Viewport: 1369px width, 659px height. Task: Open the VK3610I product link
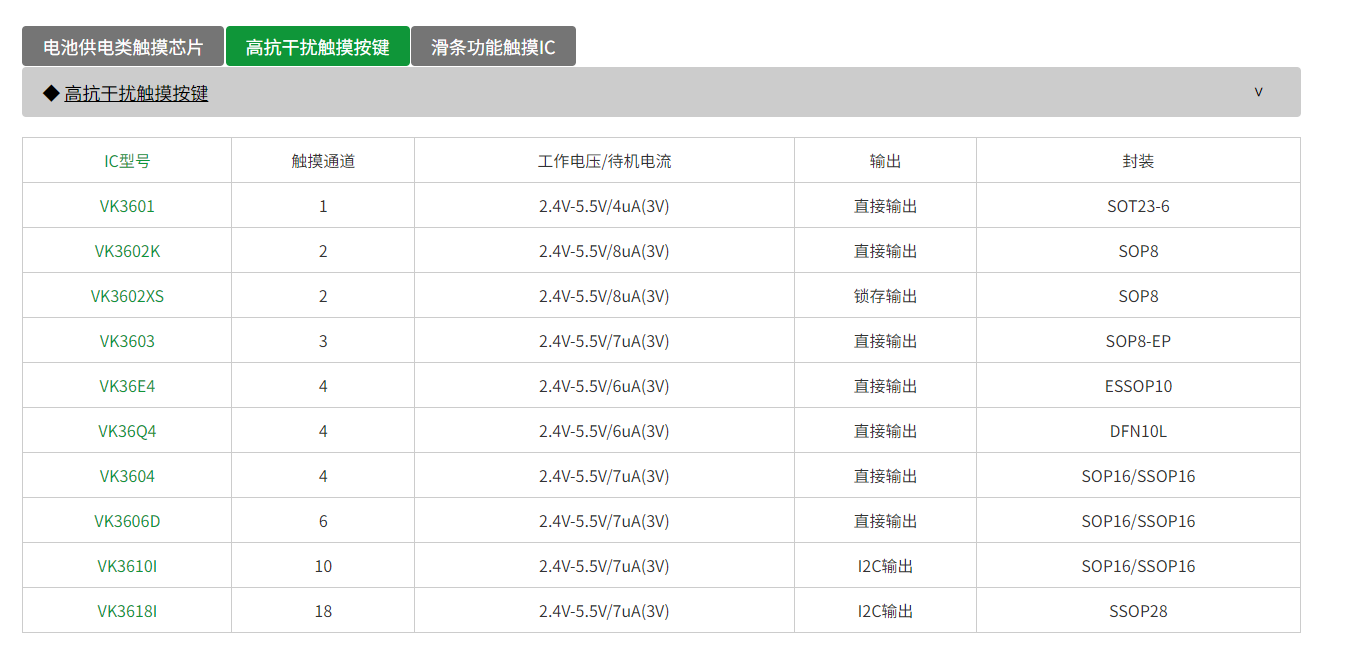pyautogui.click(x=127, y=566)
